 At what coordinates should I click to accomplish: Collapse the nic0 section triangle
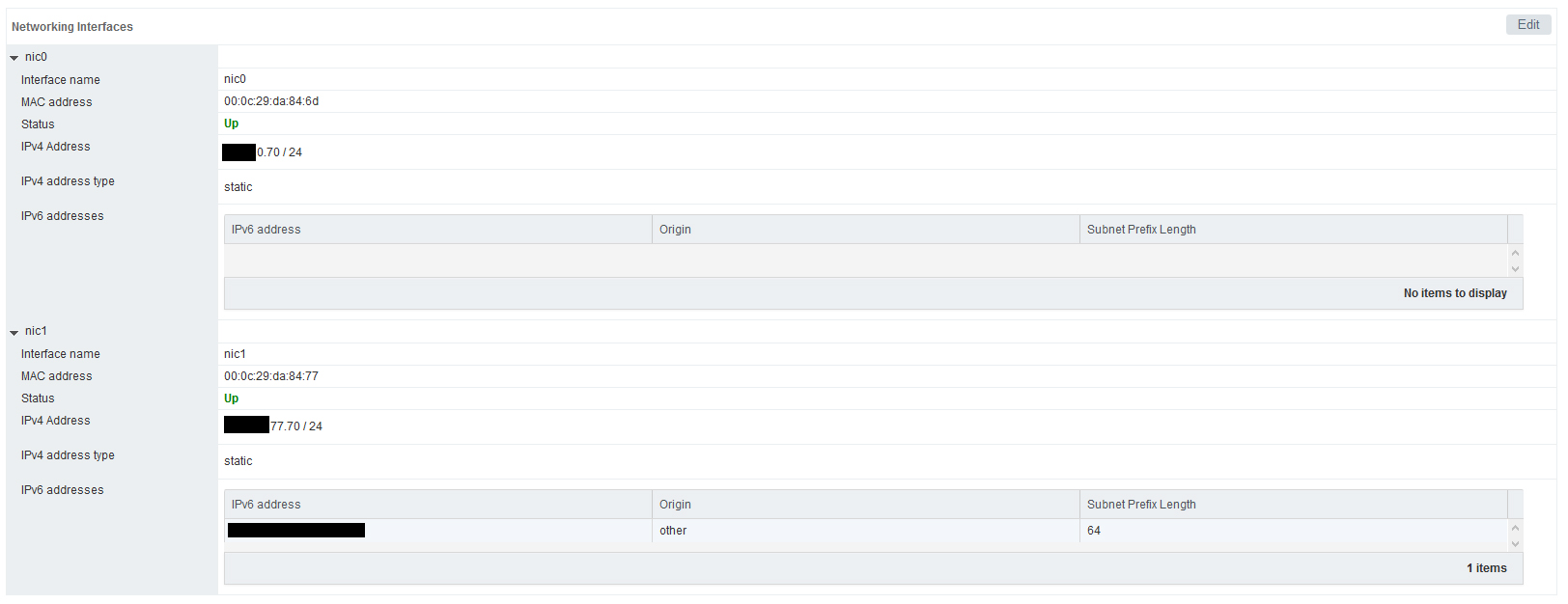(14, 57)
